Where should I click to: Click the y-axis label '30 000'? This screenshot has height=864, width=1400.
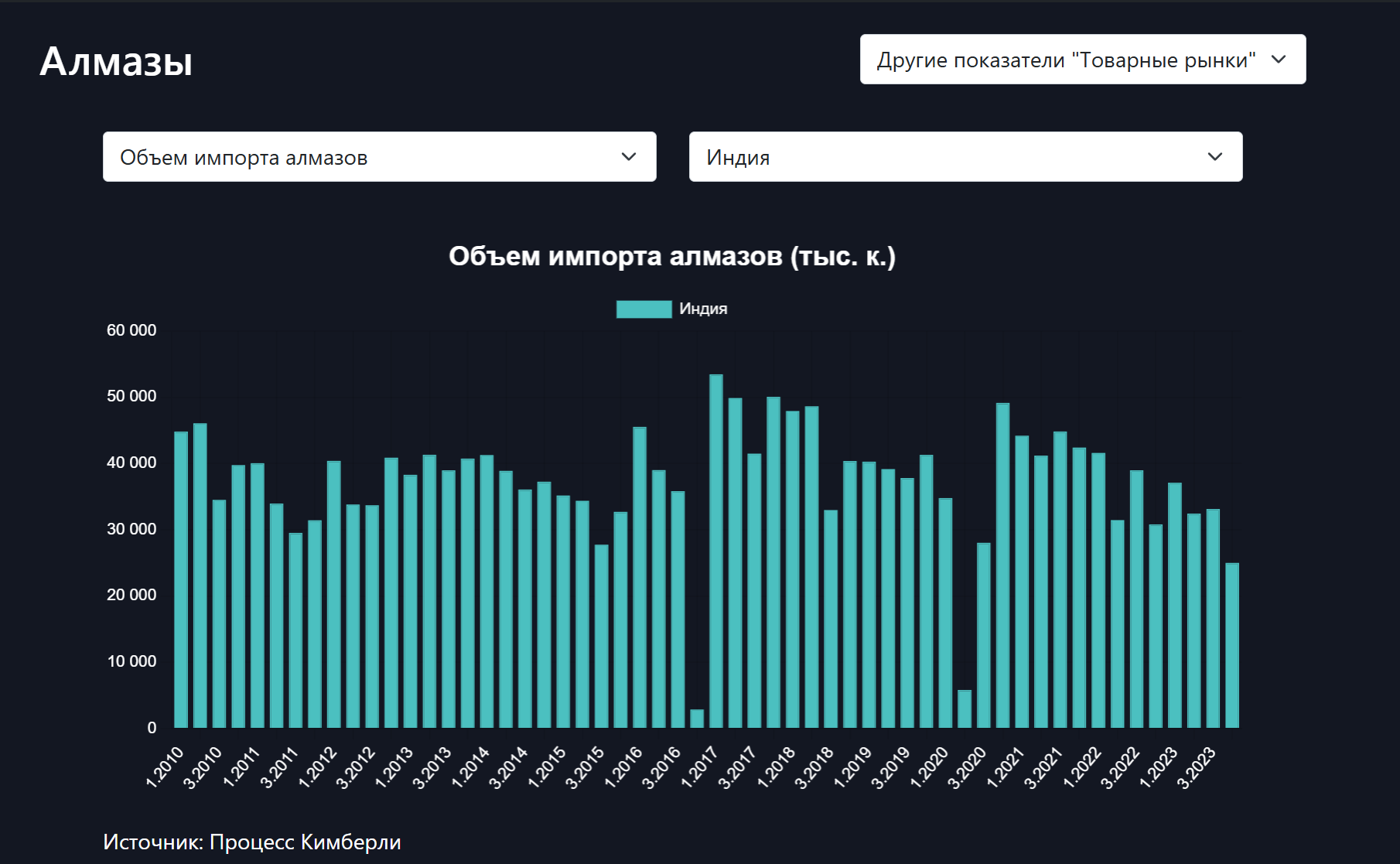[x=131, y=529]
